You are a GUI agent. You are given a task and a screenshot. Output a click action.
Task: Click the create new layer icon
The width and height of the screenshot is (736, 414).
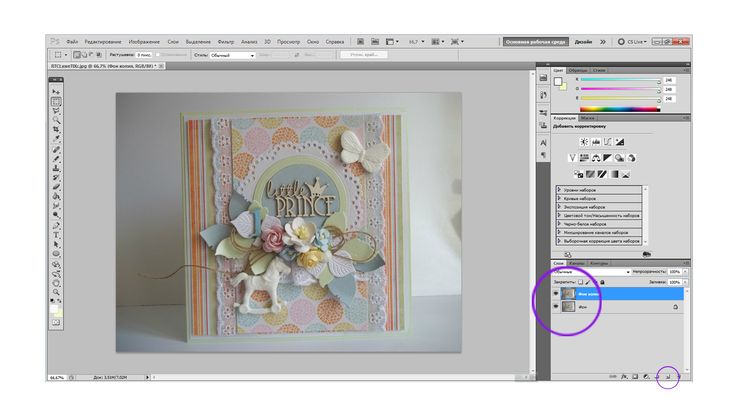point(670,376)
